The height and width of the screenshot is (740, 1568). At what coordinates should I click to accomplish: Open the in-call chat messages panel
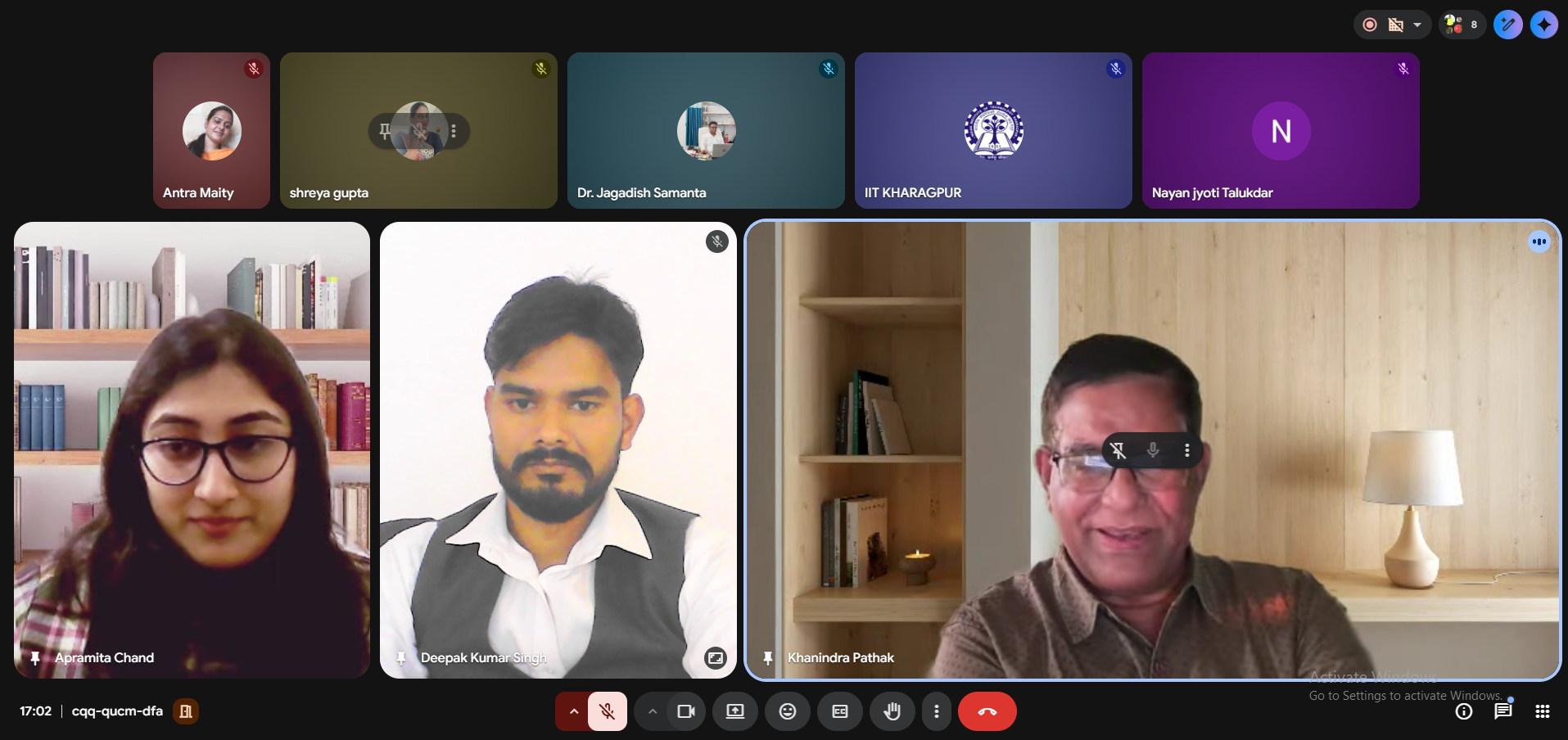pyautogui.click(x=1502, y=711)
